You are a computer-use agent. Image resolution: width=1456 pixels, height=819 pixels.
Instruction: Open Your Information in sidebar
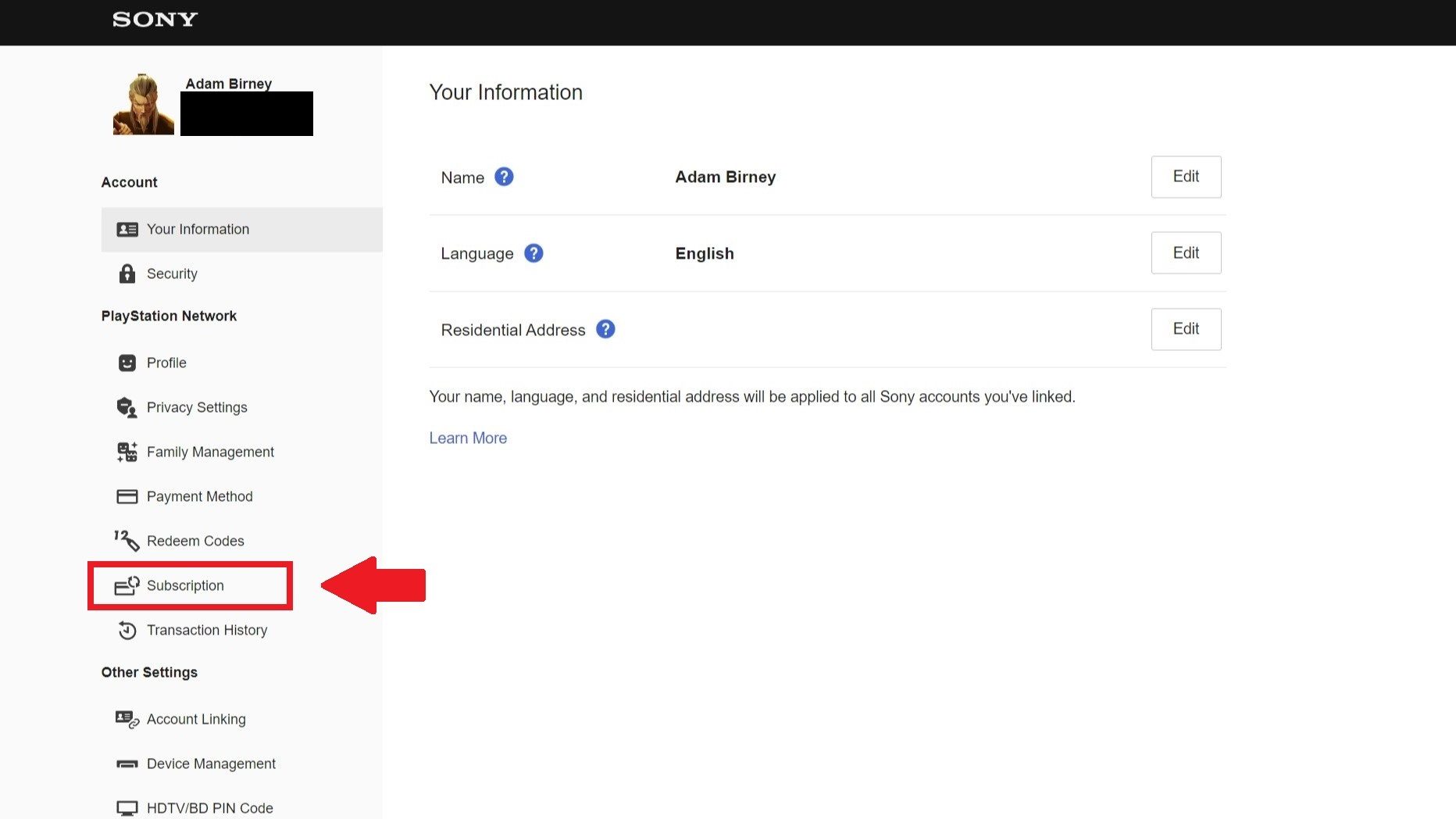click(198, 229)
